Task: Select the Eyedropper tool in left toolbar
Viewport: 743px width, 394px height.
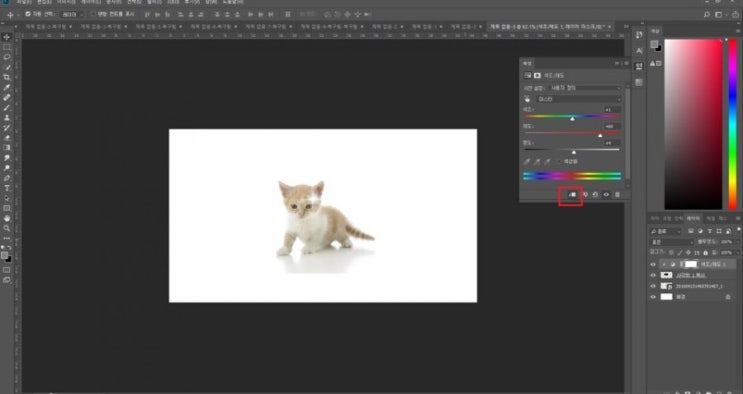Action: (7, 88)
